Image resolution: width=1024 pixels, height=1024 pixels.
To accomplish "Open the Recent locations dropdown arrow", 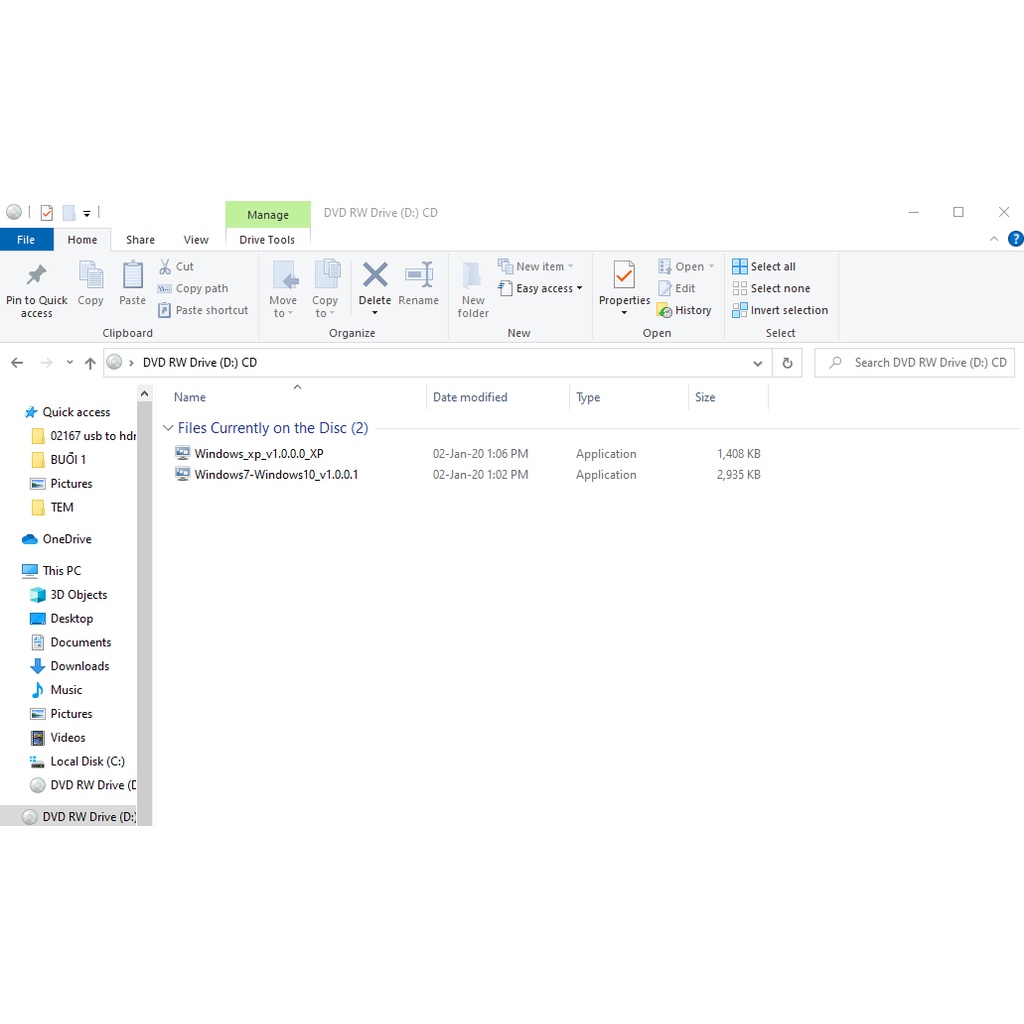I will point(70,363).
